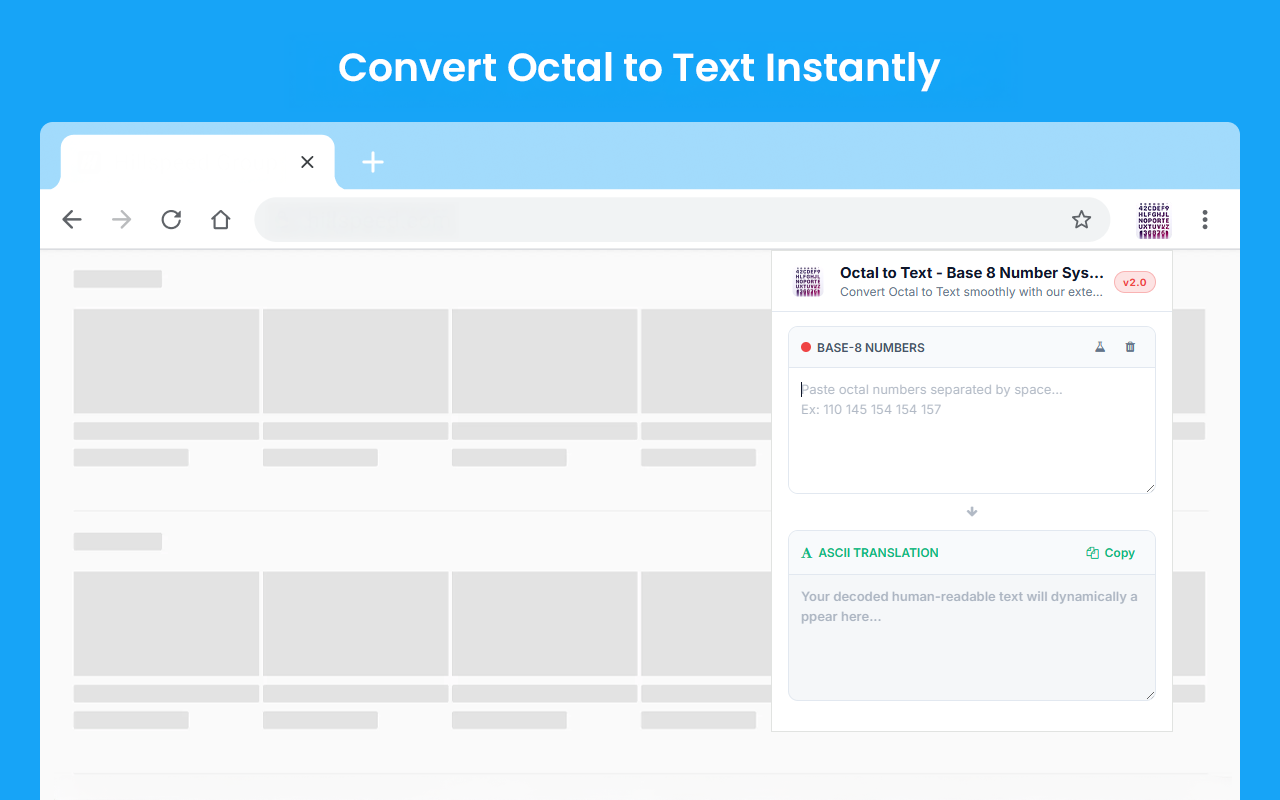Open the Octal to Text extension icon
1280x800 pixels.
coord(1153,219)
